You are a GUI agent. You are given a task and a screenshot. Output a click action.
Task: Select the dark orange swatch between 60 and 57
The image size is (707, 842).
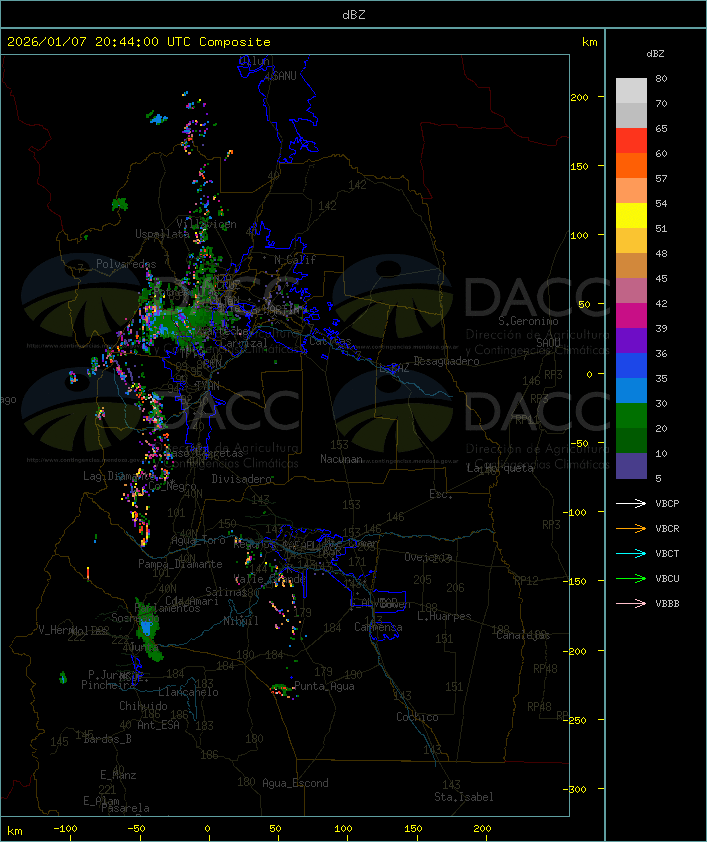click(631, 165)
